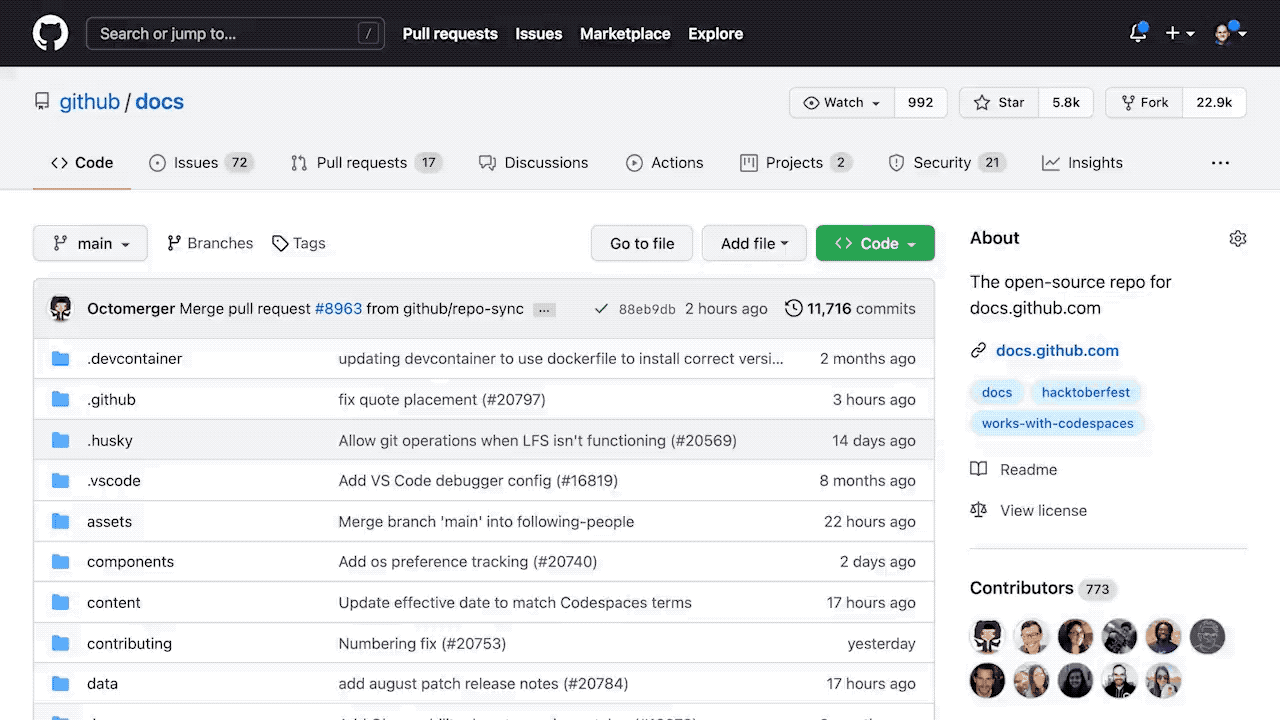View Branches list
The width and height of the screenshot is (1280, 720).
[210, 243]
